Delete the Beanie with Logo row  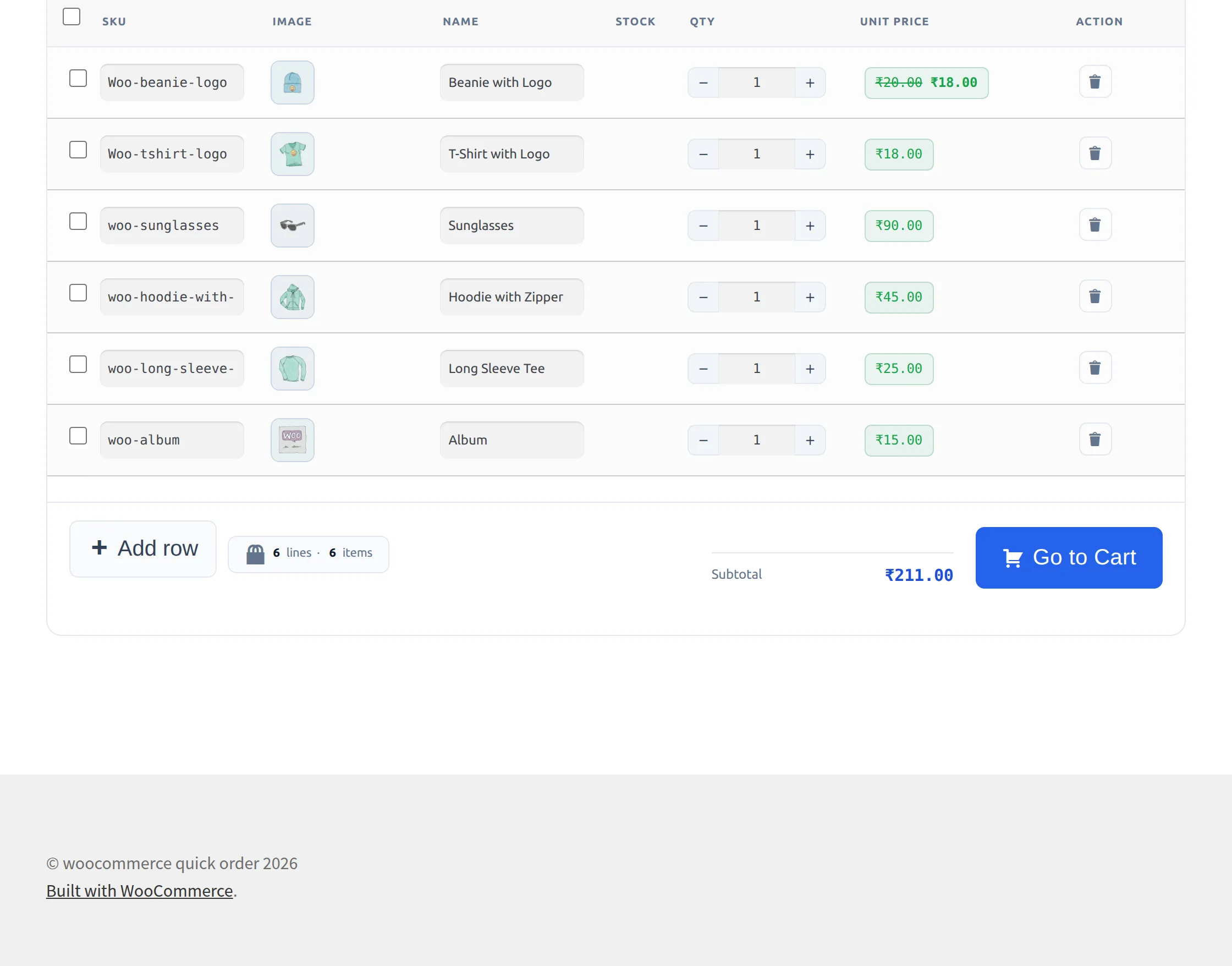[x=1095, y=82]
